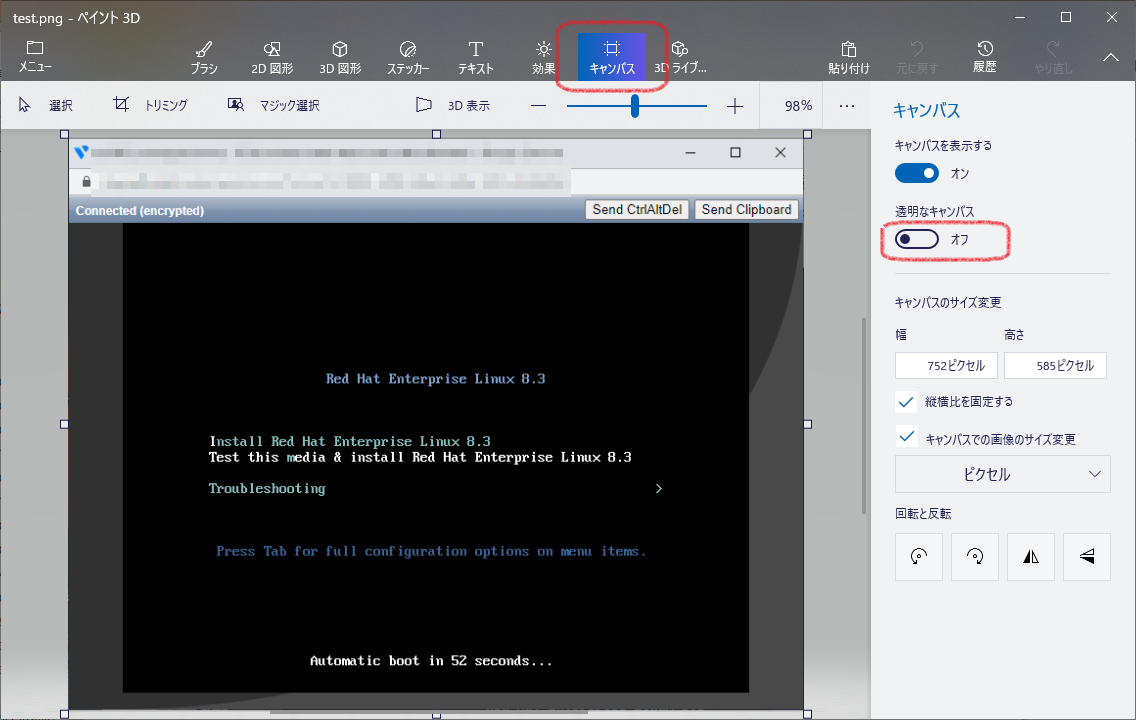Zoom in with the plus icon
The height and width of the screenshot is (720, 1136).
pos(735,106)
